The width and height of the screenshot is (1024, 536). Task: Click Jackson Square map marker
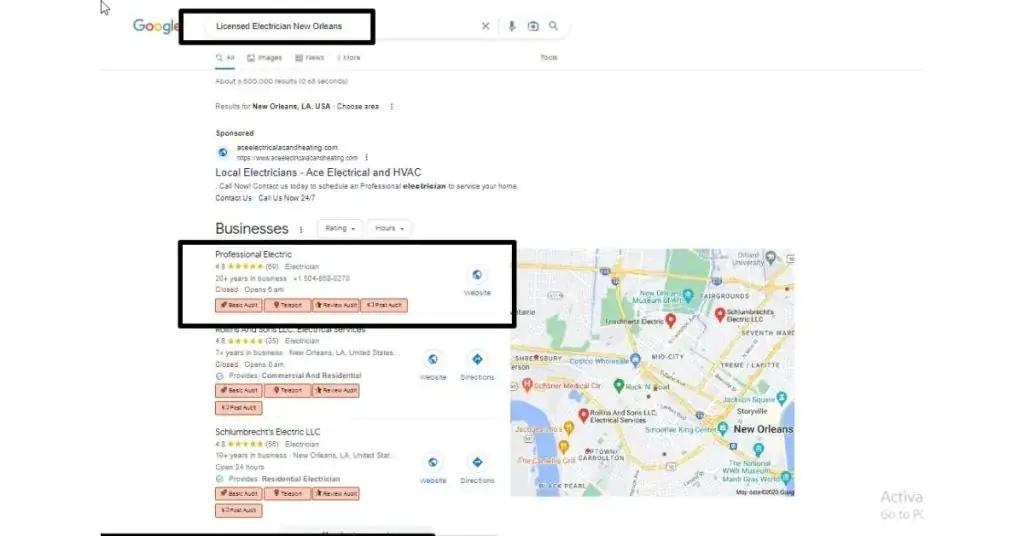point(782,398)
